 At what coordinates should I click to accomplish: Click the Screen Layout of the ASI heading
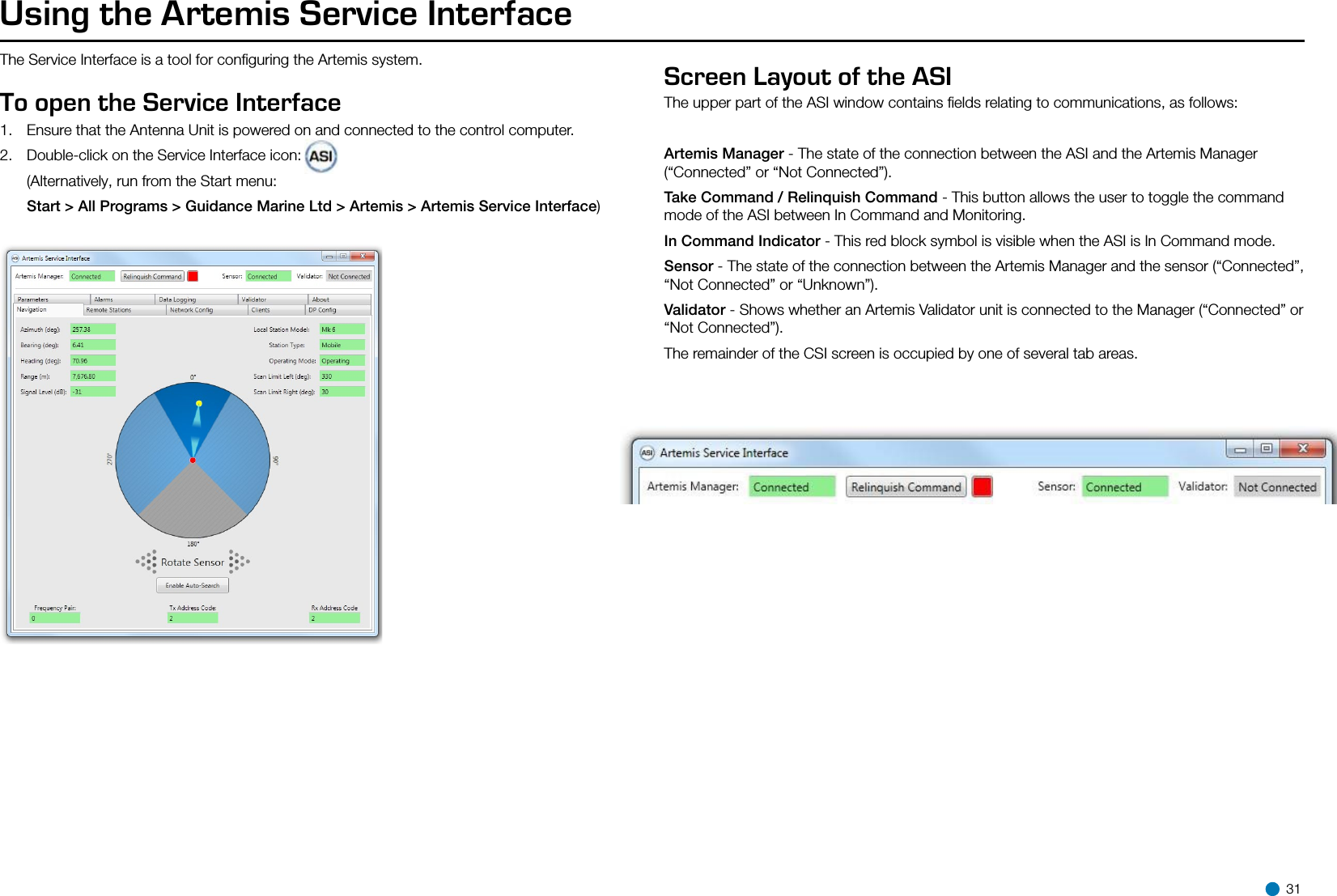pos(808,77)
